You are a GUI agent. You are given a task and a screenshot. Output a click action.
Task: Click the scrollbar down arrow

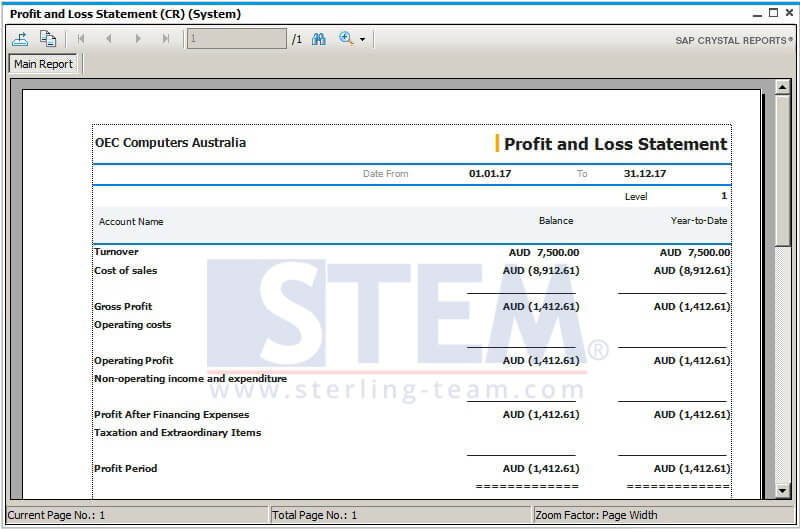pos(783,491)
